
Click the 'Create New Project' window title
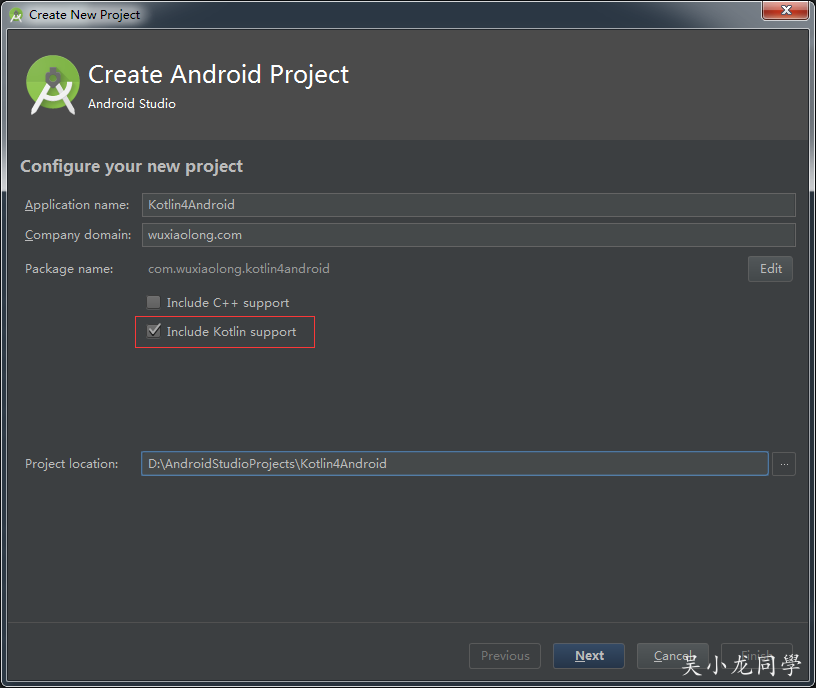point(84,15)
